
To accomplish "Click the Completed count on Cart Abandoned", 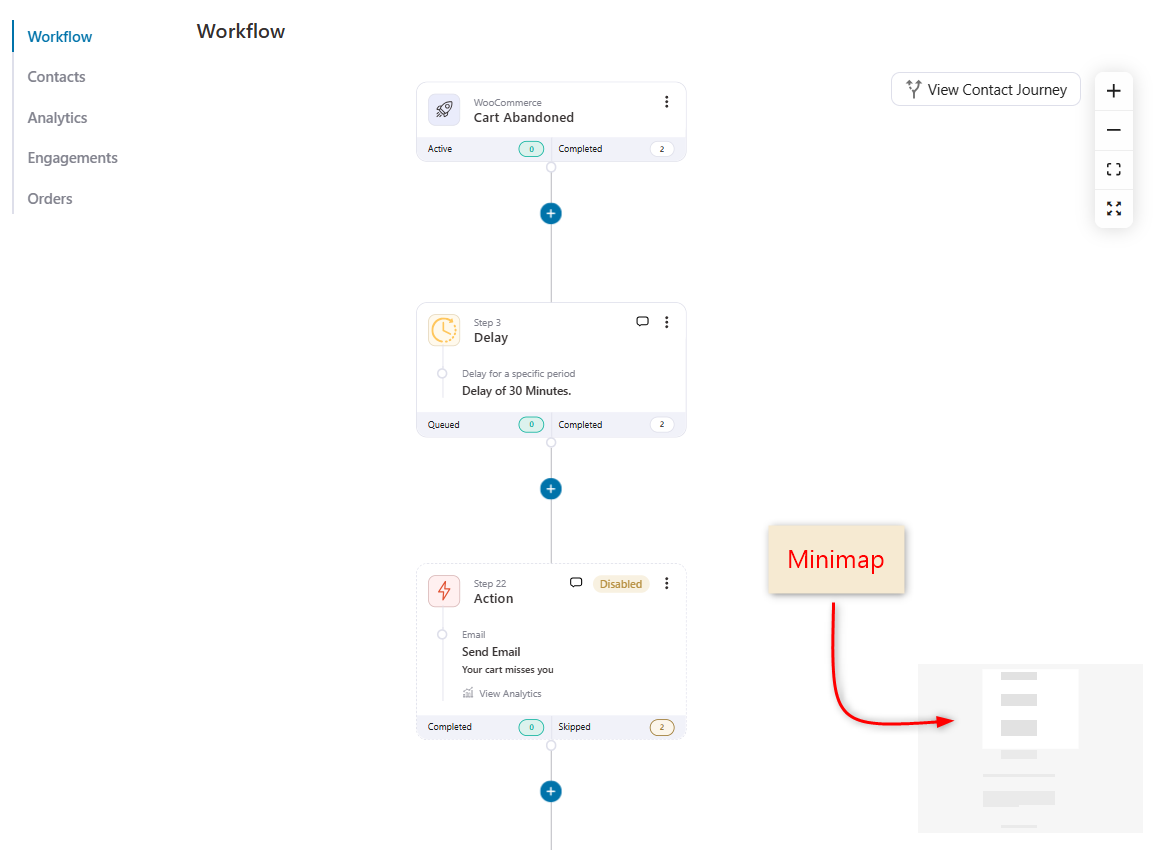I will click(662, 149).
